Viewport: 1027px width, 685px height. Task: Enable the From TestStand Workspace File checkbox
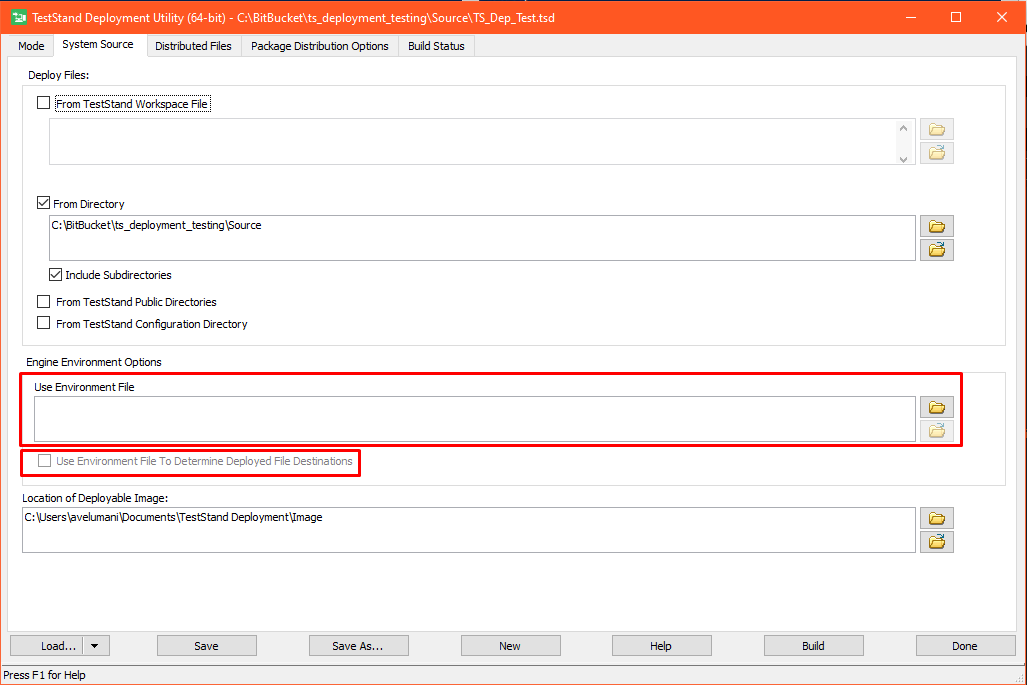tap(43, 103)
